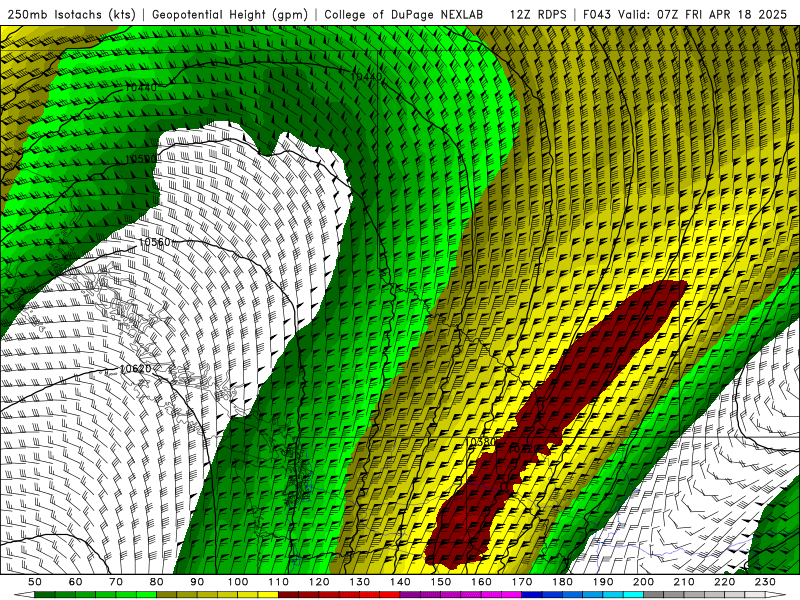The image size is (800, 600).
Task: Pick the bright green swatch just before 80
Action: click(x=146, y=594)
